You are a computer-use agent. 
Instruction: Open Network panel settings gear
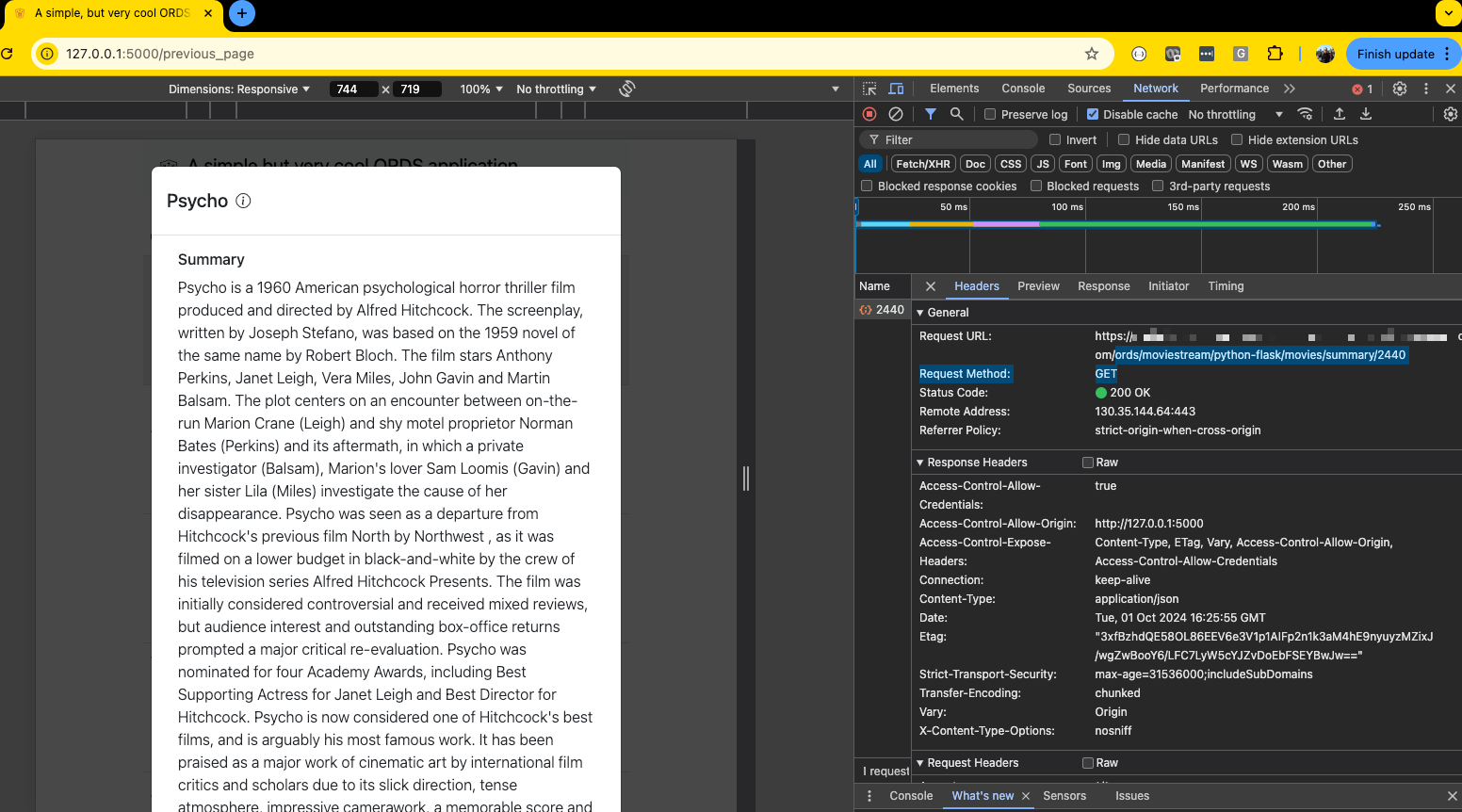pos(1451,114)
